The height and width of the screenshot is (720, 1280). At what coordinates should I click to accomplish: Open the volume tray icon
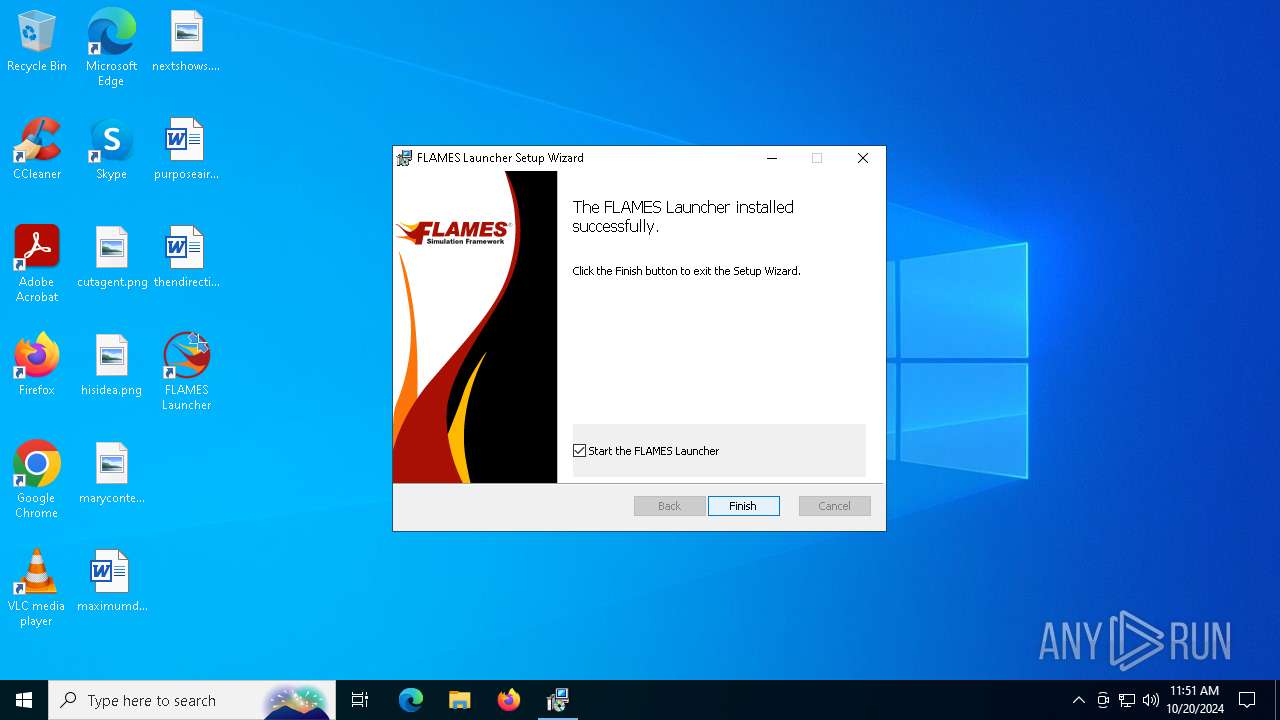tap(1151, 700)
